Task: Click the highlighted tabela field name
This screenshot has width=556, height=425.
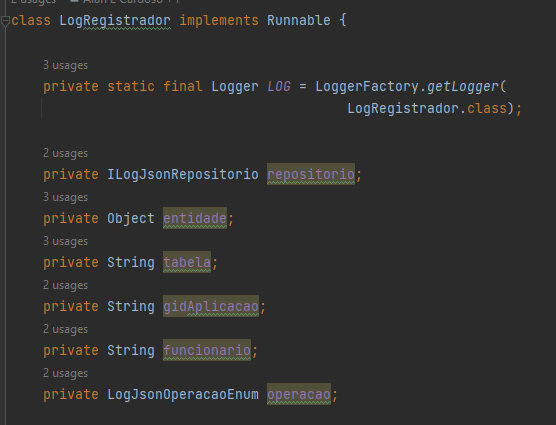Action: pos(187,262)
